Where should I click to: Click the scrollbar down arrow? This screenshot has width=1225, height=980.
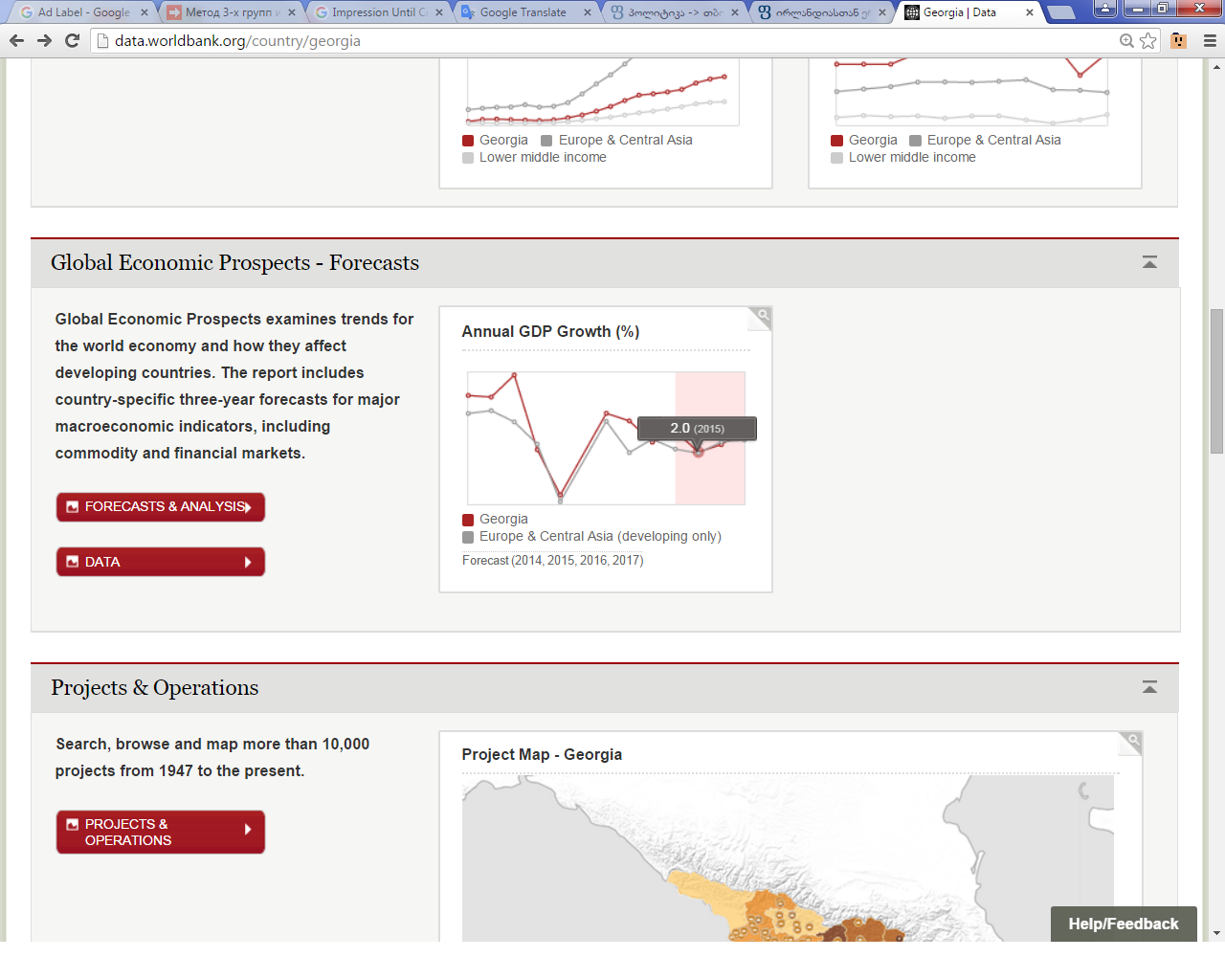[1216, 932]
